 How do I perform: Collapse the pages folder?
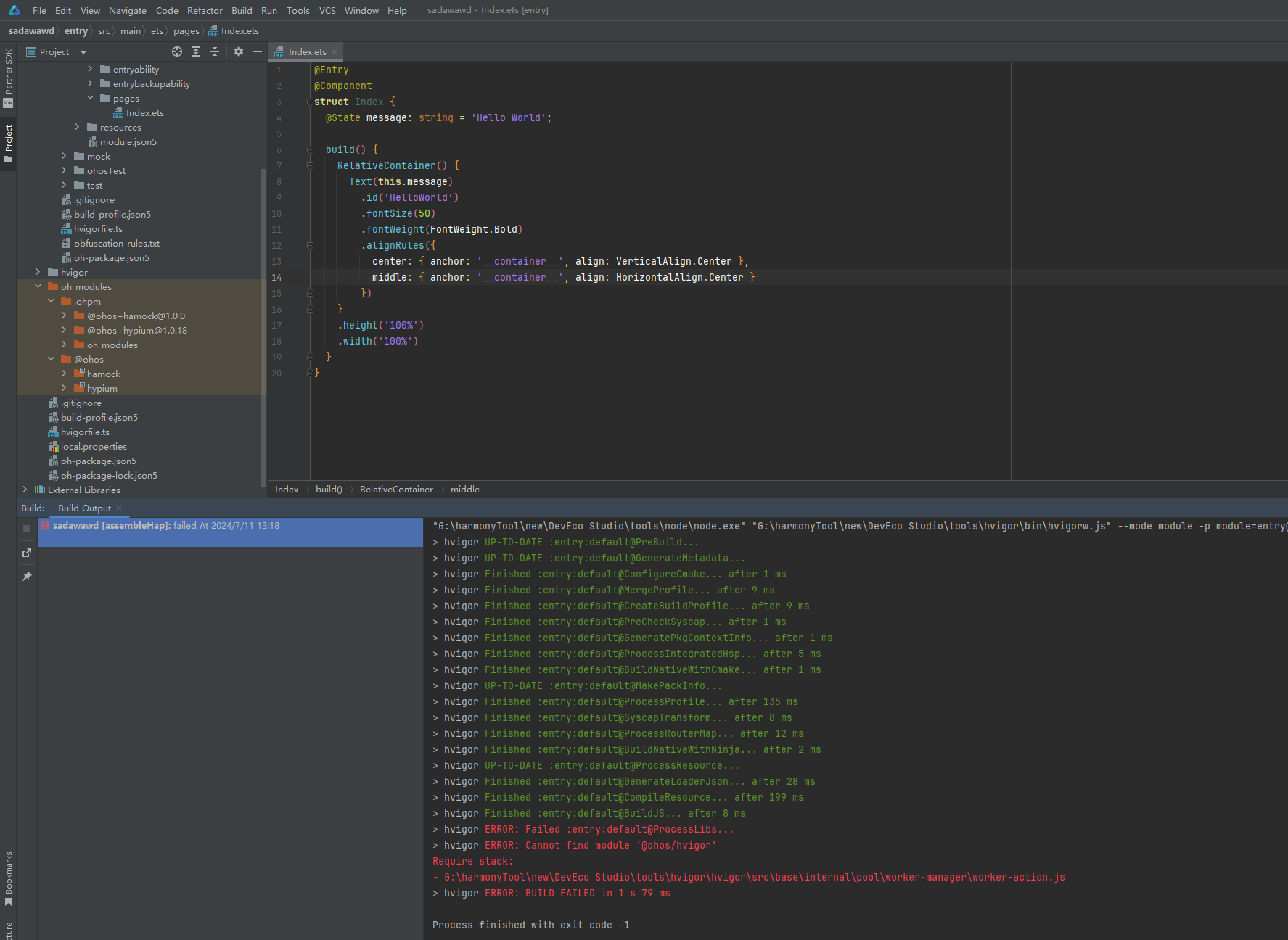tap(90, 98)
